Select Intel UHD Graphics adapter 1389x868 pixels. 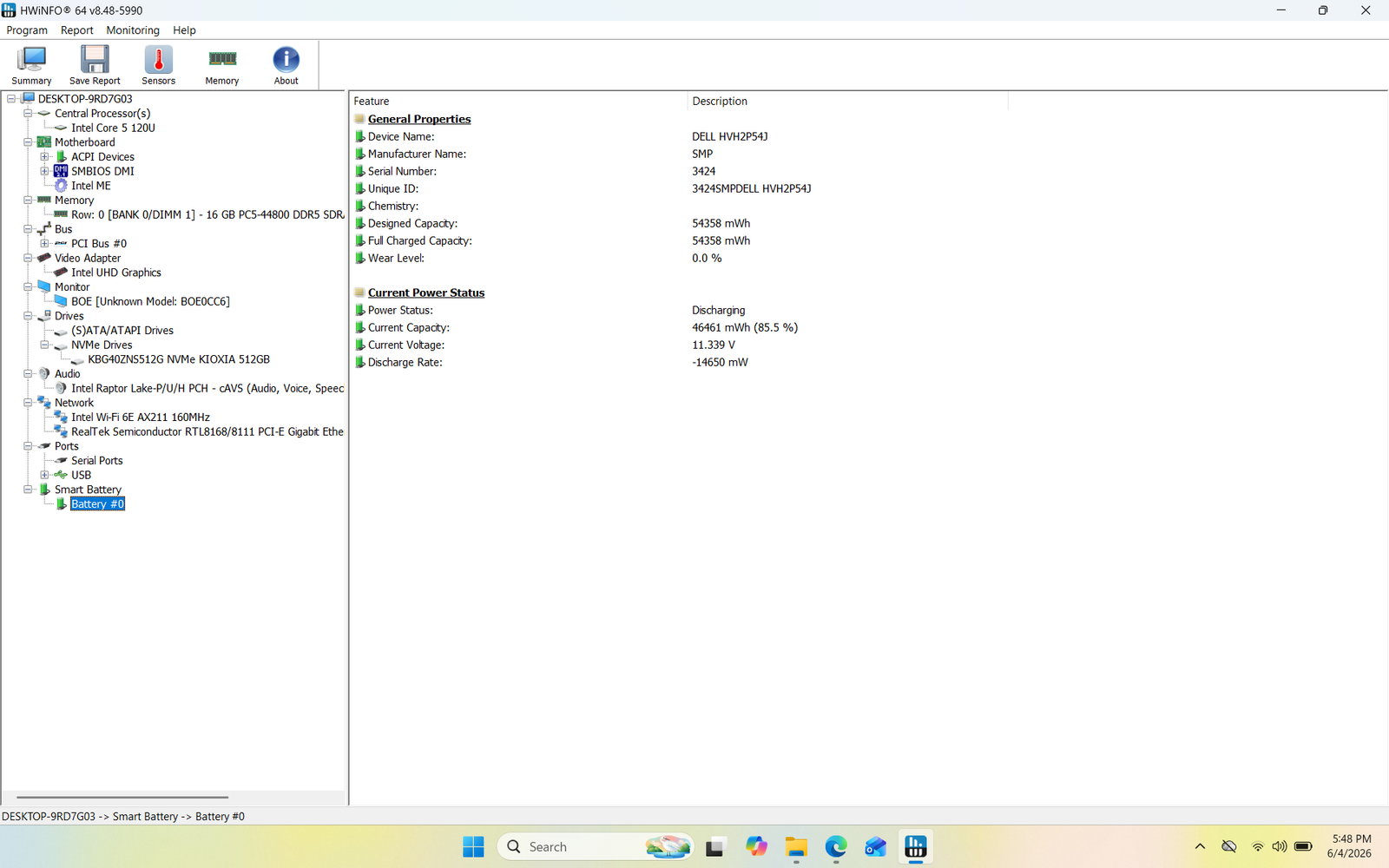click(115, 273)
